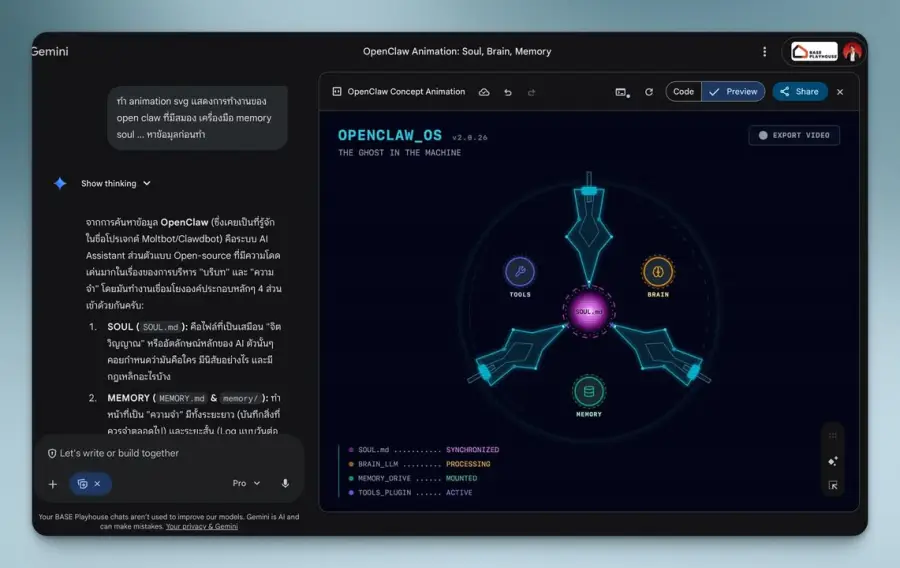The width and height of the screenshot is (900, 568).
Task: Click the select element arrow icon in canvas
Action: 833,485
